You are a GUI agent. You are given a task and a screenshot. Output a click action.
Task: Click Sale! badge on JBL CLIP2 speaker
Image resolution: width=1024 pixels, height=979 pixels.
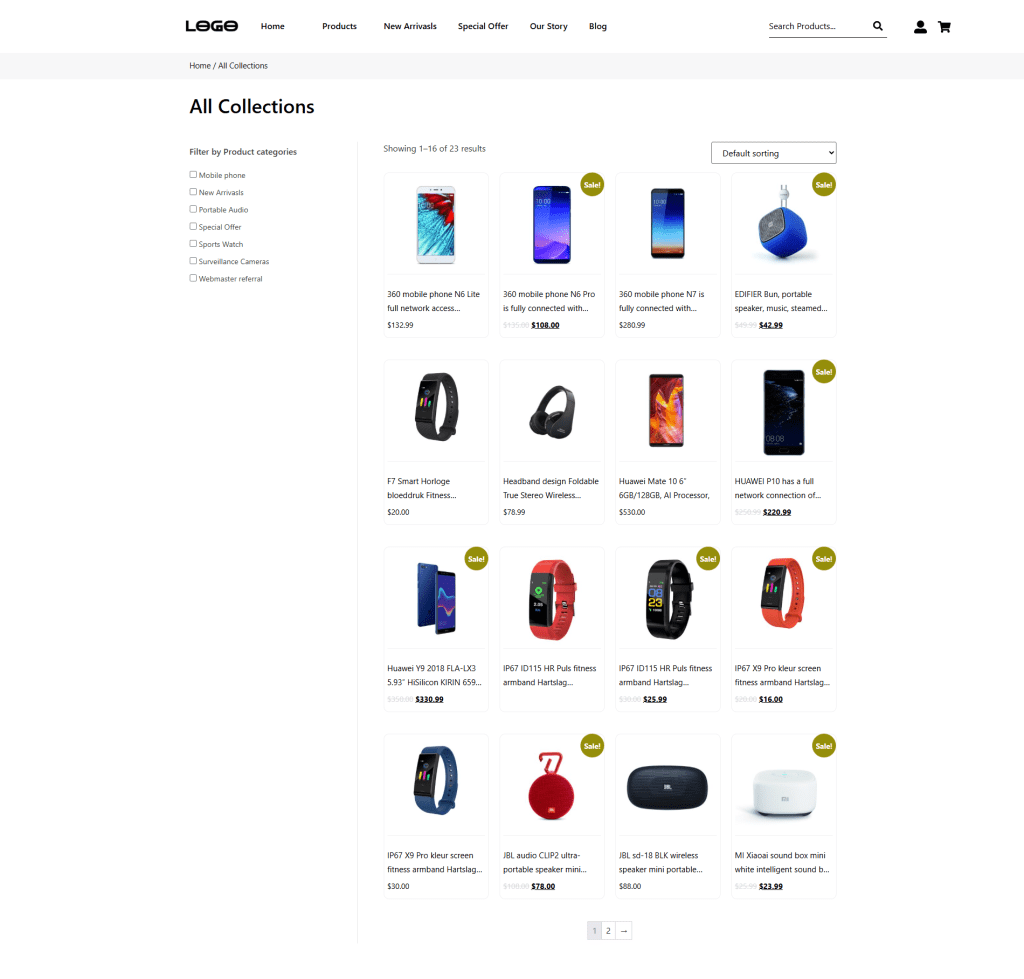click(592, 746)
